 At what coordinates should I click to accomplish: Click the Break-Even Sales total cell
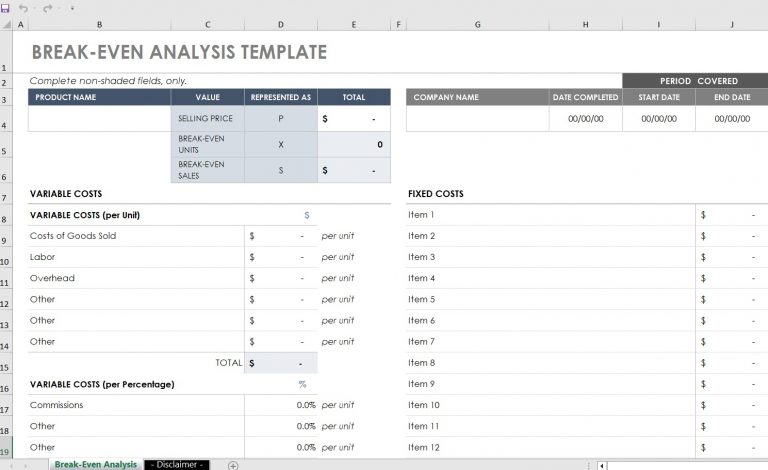coord(354,170)
